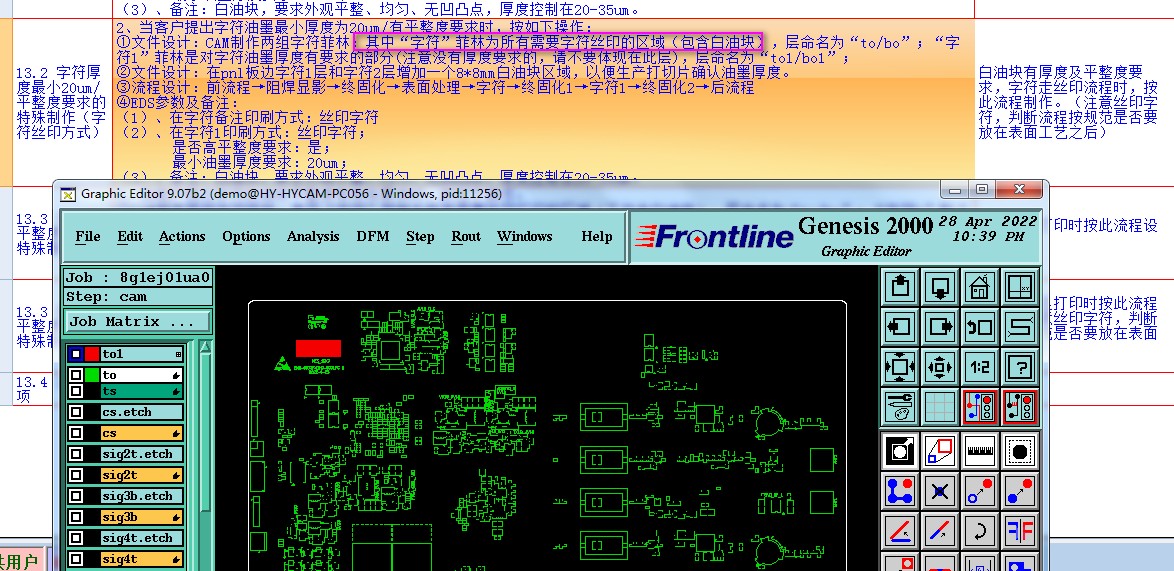The image size is (1174, 571).
Task: Click the Step: cam field
Action: tap(138, 296)
